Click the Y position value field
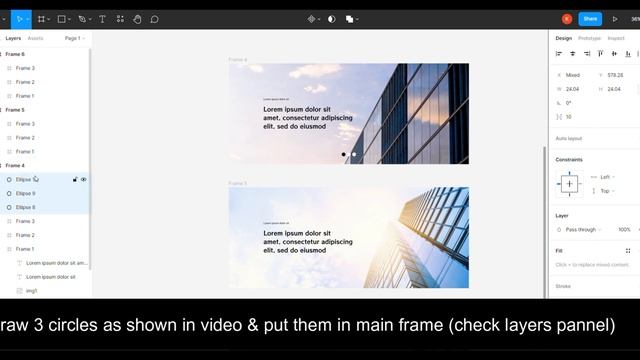Image resolution: width=640 pixels, height=360 pixels. point(615,75)
